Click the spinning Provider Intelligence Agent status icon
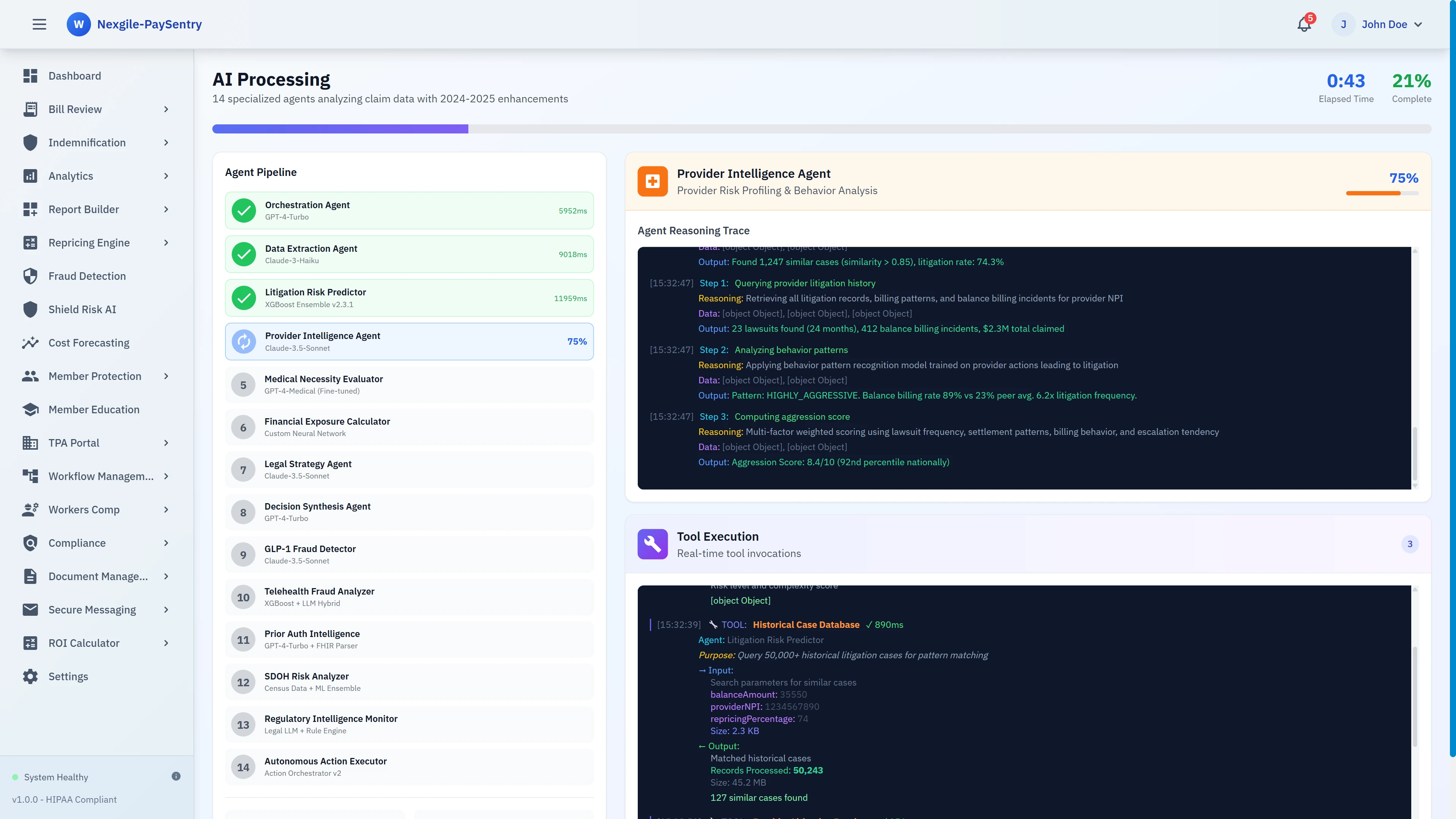Image resolution: width=1456 pixels, height=819 pixels. (243, 341)
